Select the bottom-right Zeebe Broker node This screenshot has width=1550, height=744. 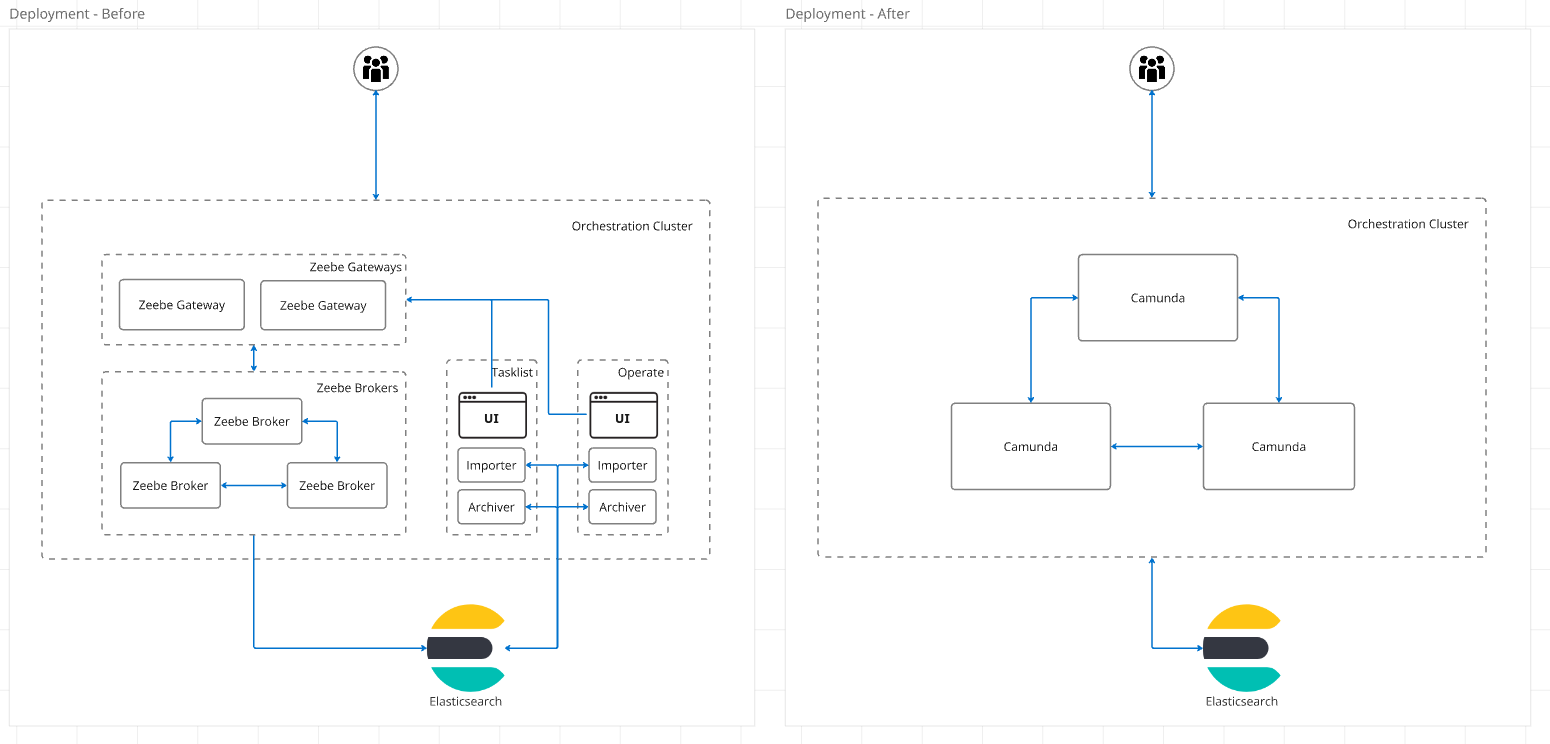pos(337,485)
